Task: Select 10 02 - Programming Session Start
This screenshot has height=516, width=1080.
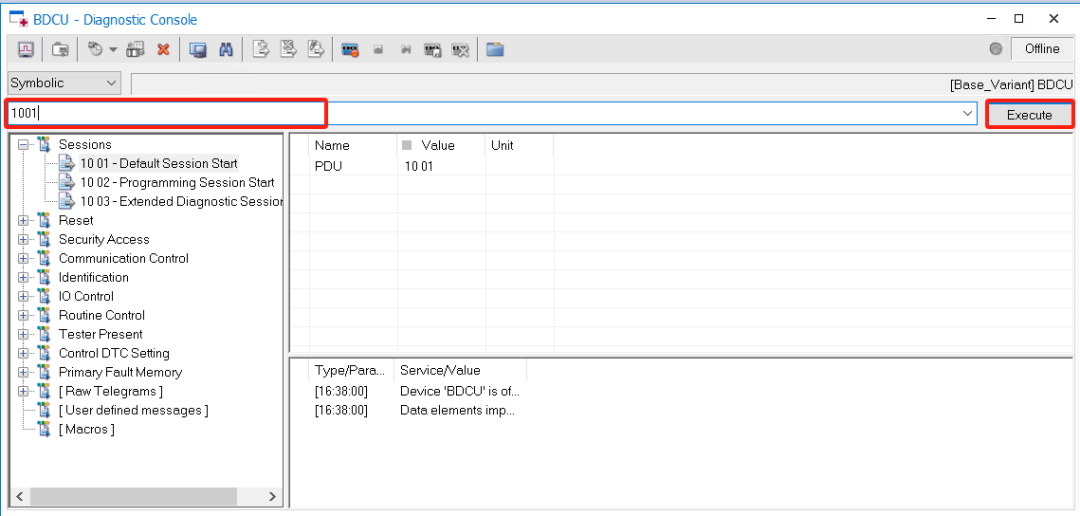Action: (x=178, y=183)
